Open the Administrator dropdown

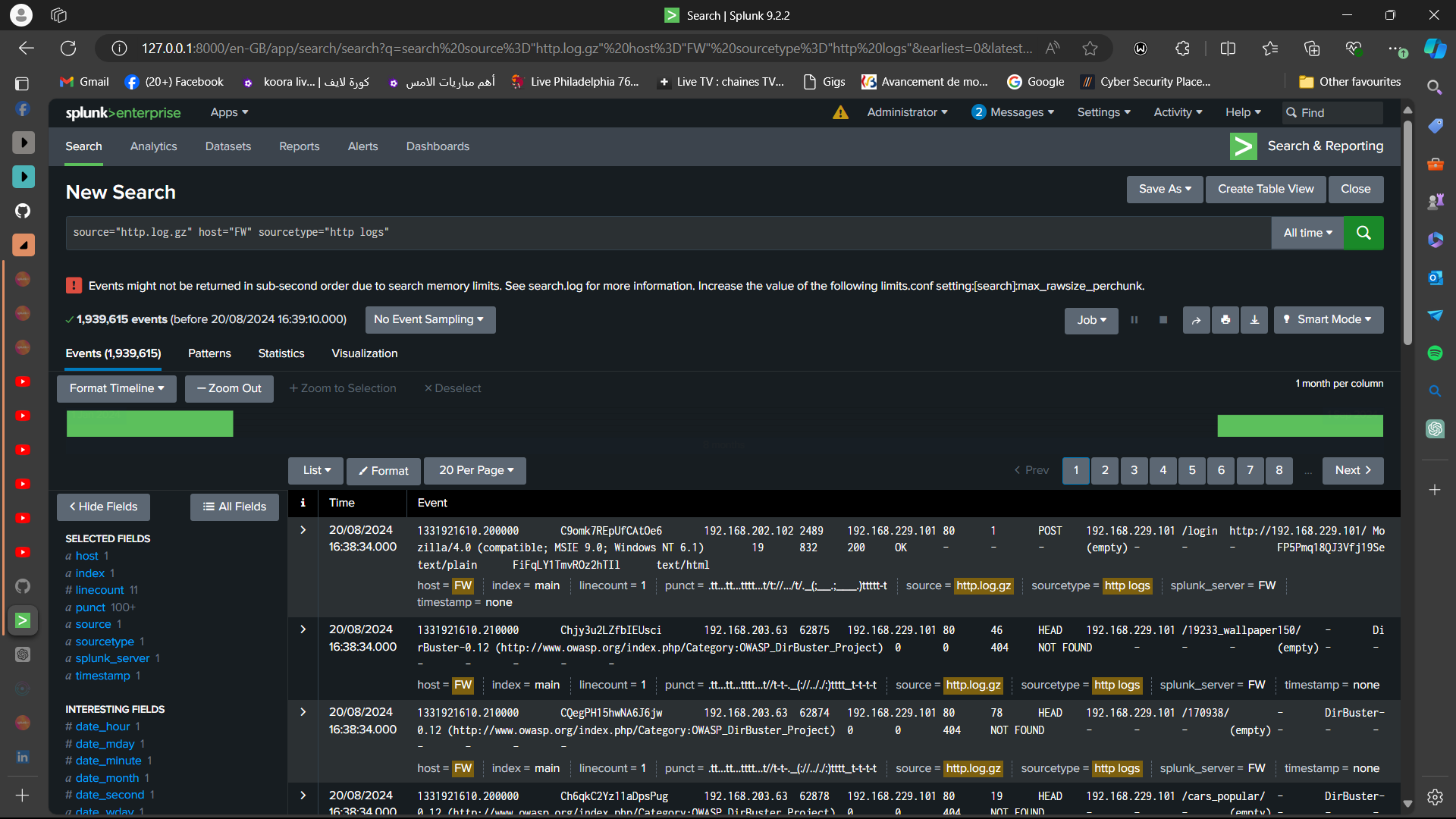coord(907,112)
